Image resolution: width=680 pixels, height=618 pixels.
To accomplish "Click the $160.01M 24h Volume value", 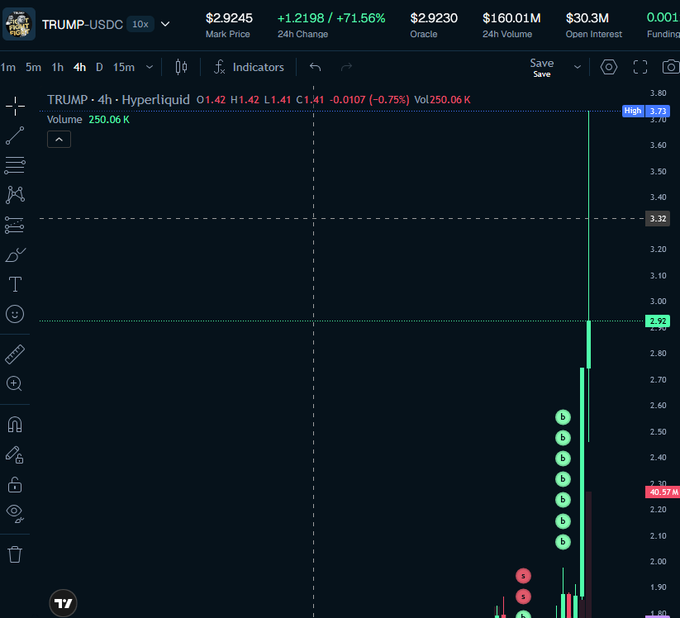I will pyautogui.click(x=511, y=18).
